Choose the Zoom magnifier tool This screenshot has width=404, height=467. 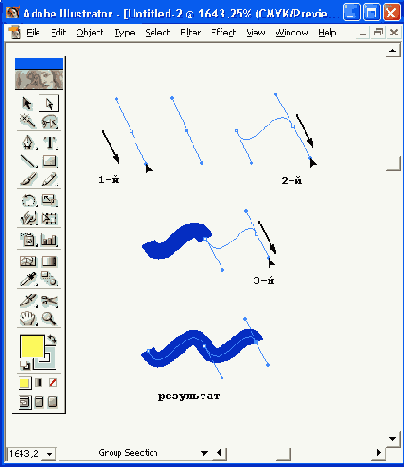49,318
